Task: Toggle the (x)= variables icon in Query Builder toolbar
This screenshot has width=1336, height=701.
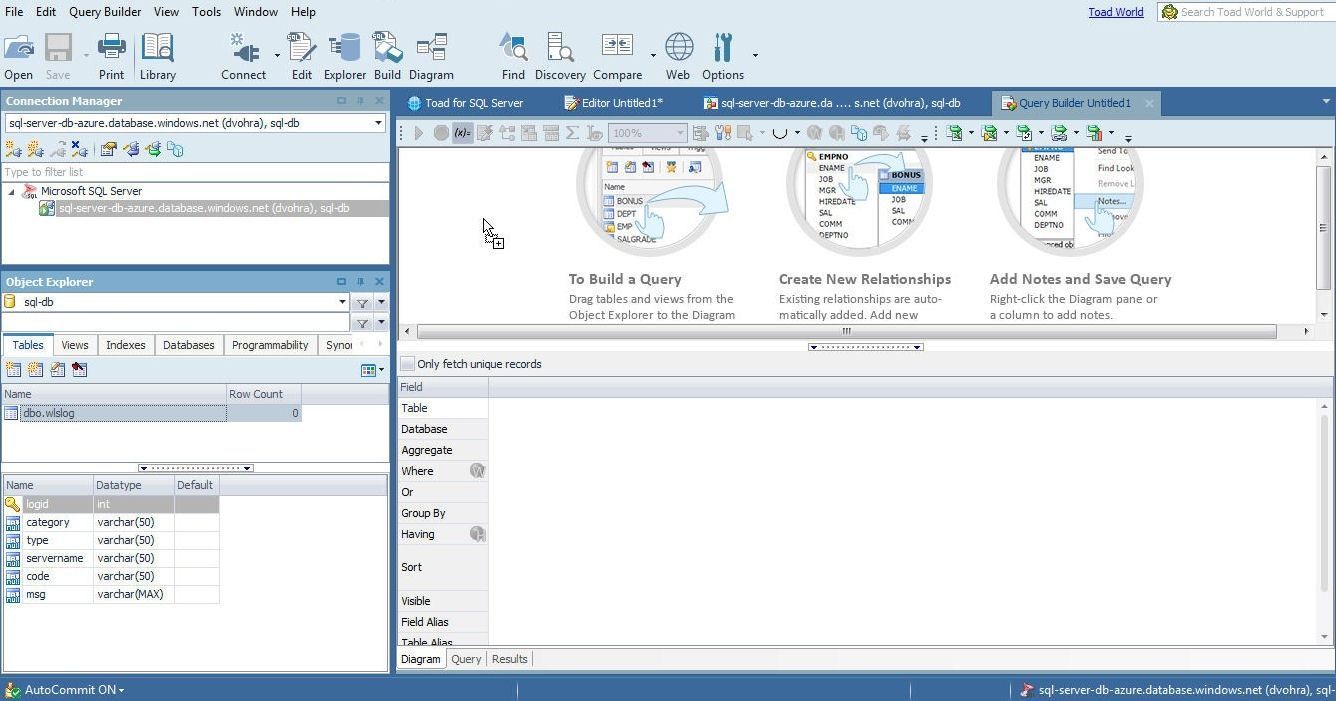Action: point(462,132)
